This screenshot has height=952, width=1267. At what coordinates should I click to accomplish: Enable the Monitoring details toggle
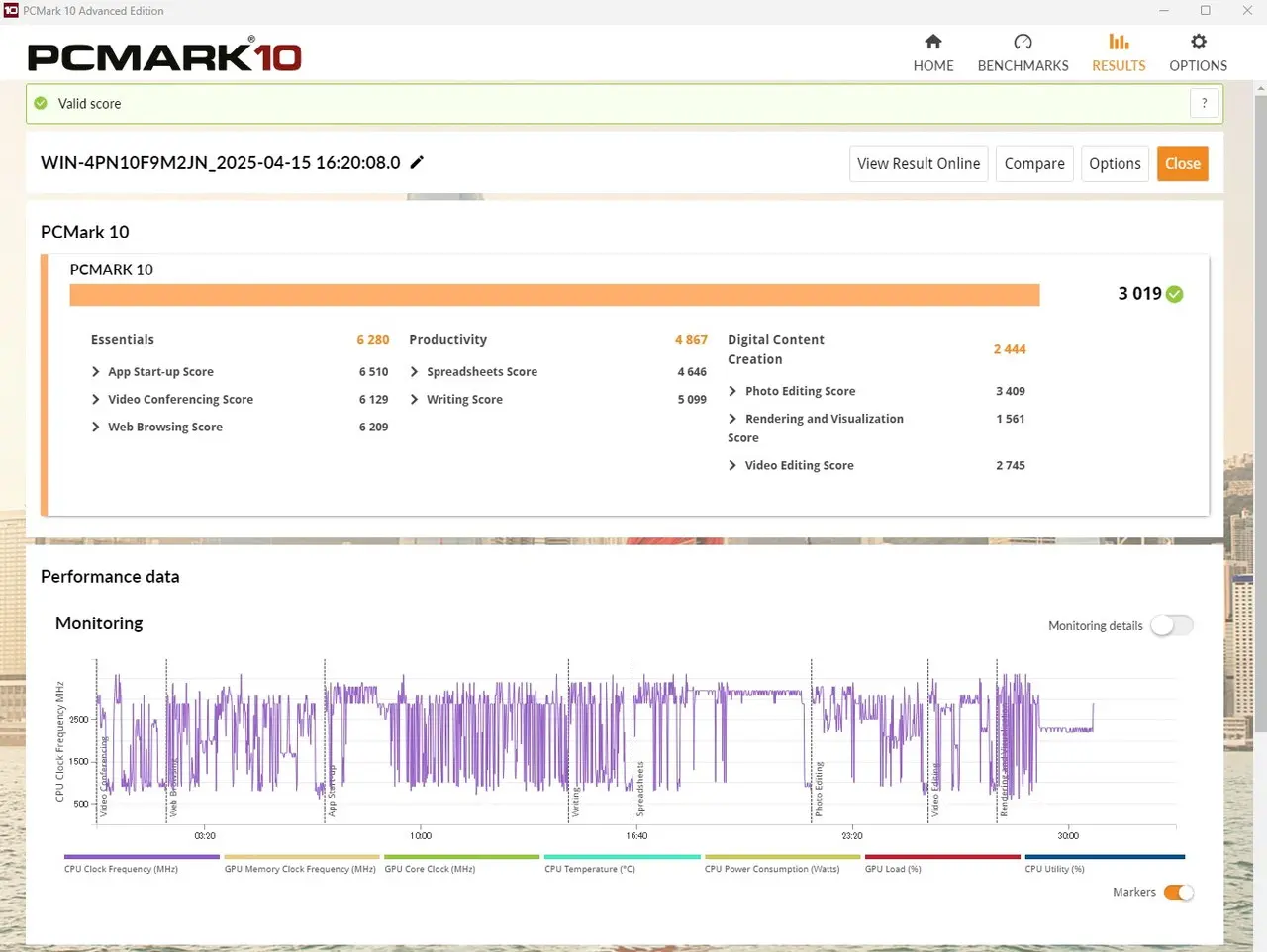tap(1172, 625)
